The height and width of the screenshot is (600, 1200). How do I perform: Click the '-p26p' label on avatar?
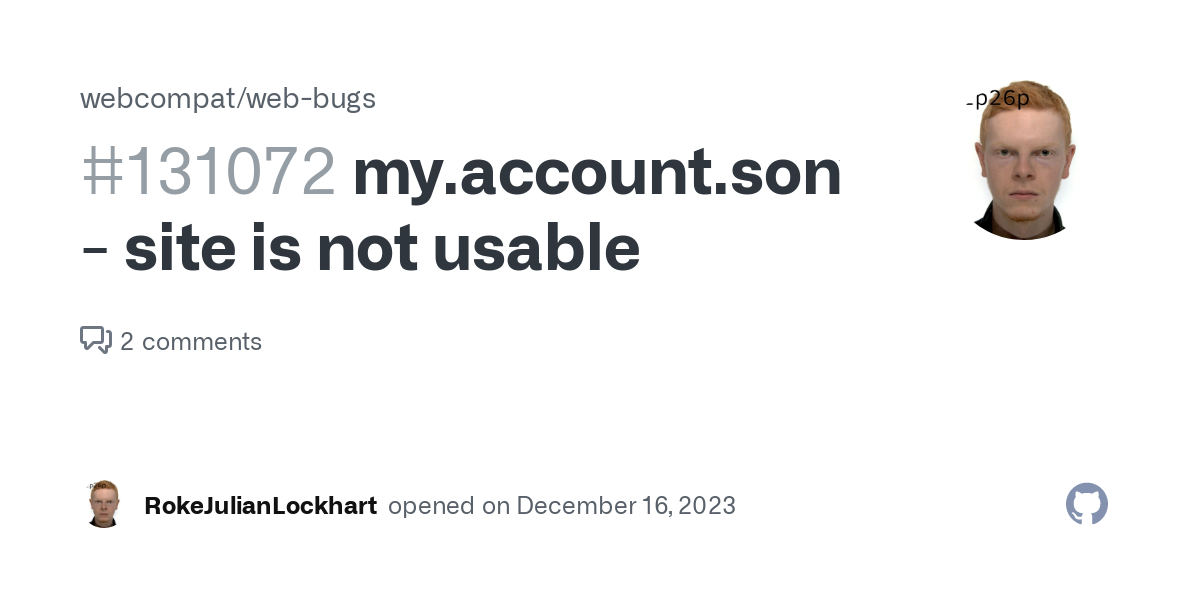click(x=998, y=98)
